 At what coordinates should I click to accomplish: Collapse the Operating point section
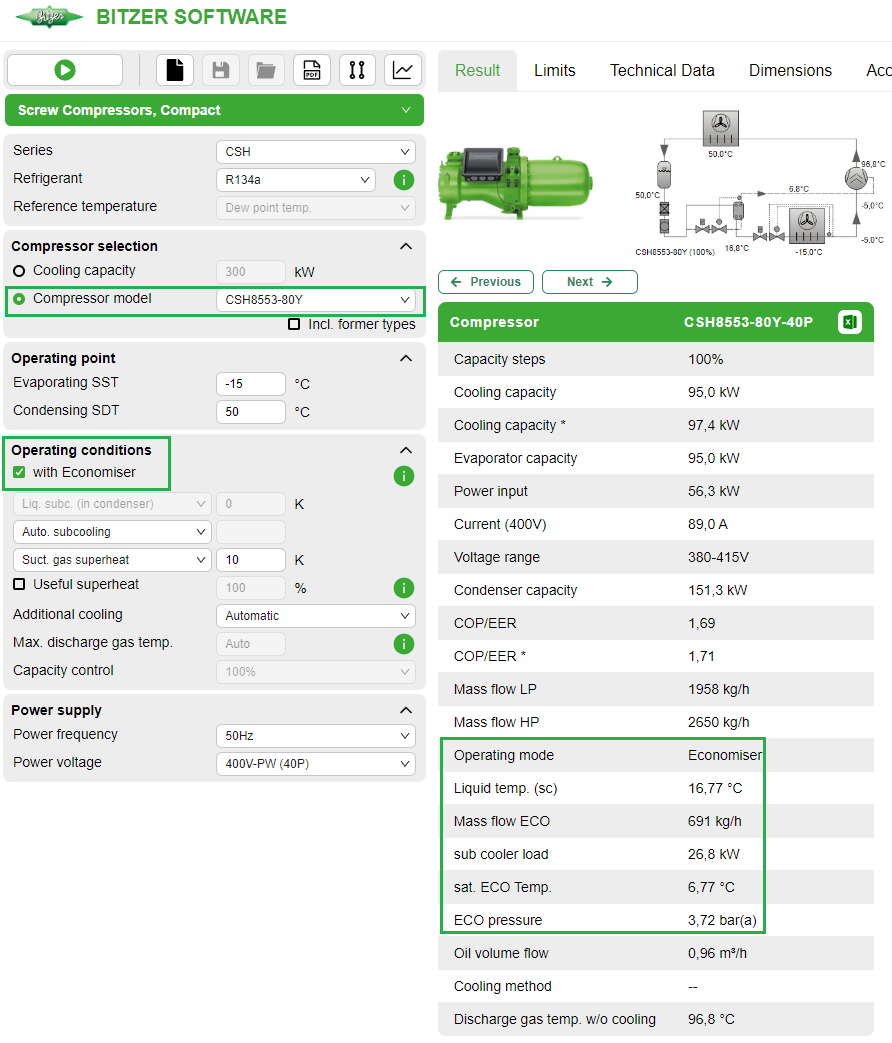click(406, 358)
